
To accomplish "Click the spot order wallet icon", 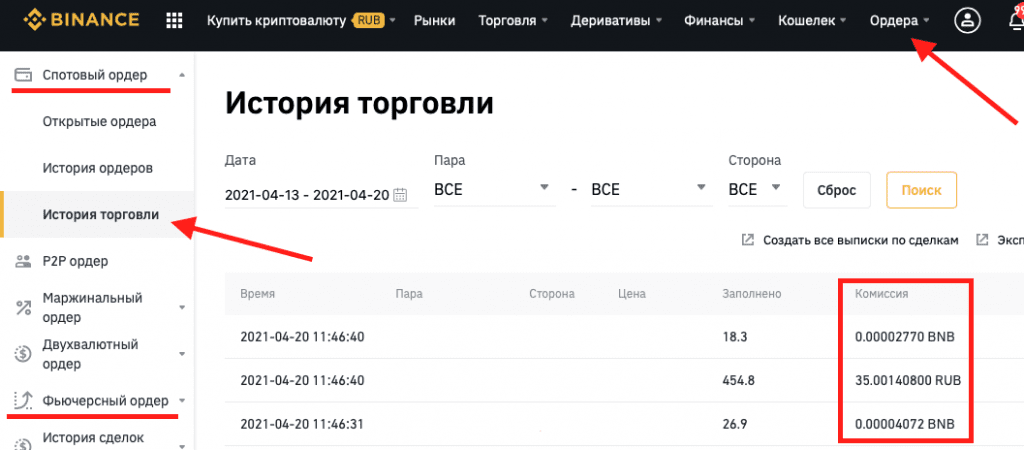I will [22, 75].
